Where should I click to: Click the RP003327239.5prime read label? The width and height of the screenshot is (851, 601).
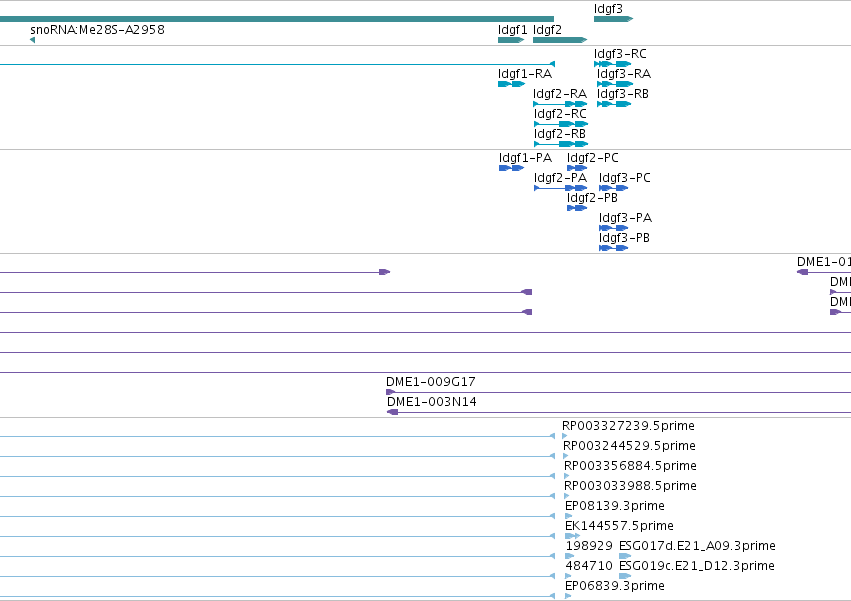[x=628, y=426]
